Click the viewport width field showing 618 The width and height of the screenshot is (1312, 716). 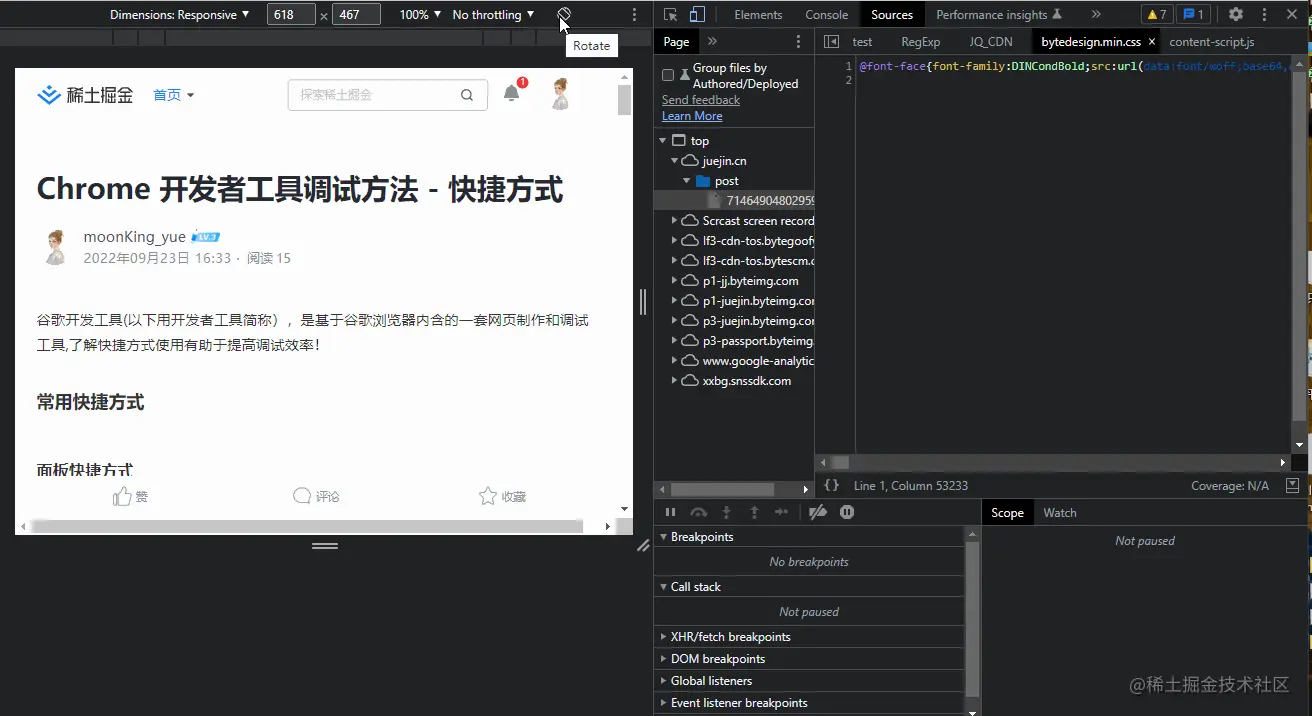click(292, 15)
